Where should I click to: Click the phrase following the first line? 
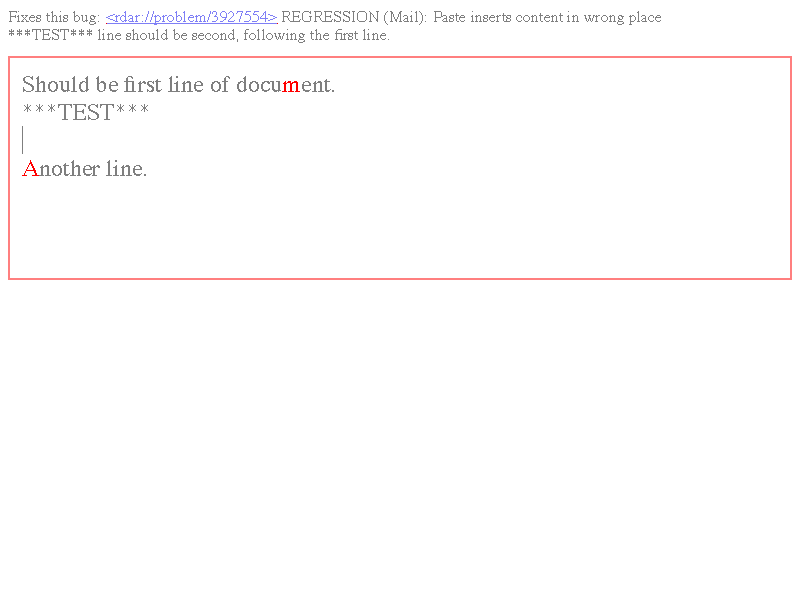coord(316,35)
